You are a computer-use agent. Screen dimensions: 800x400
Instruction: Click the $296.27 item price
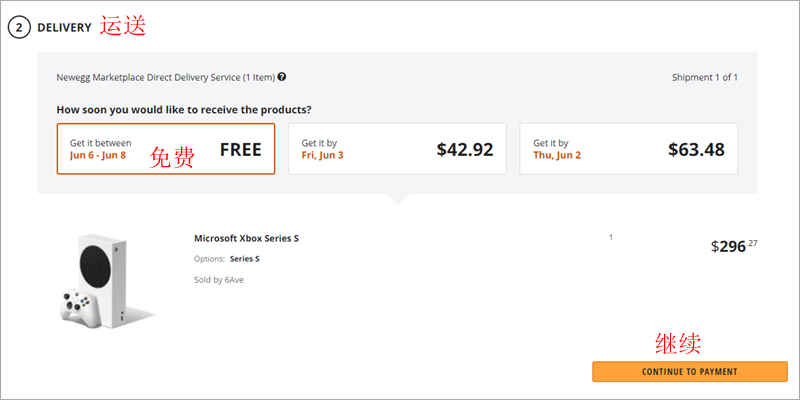point(734,245)
